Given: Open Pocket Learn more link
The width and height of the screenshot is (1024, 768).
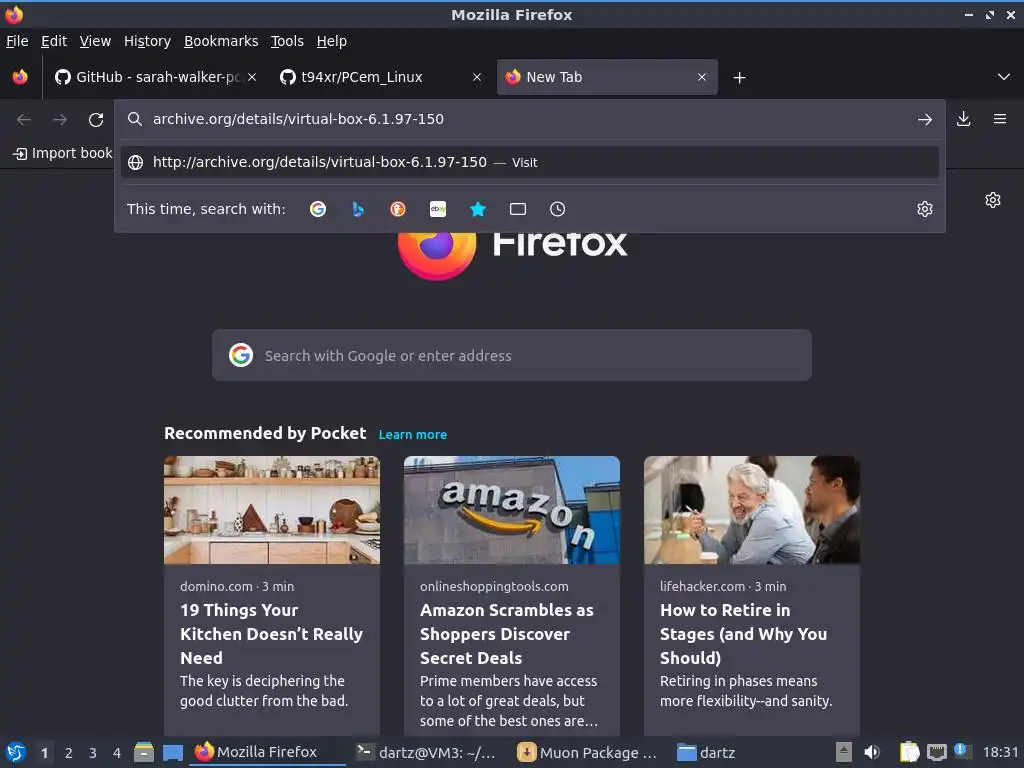Looking at the screenshot, I should point(413,434).
